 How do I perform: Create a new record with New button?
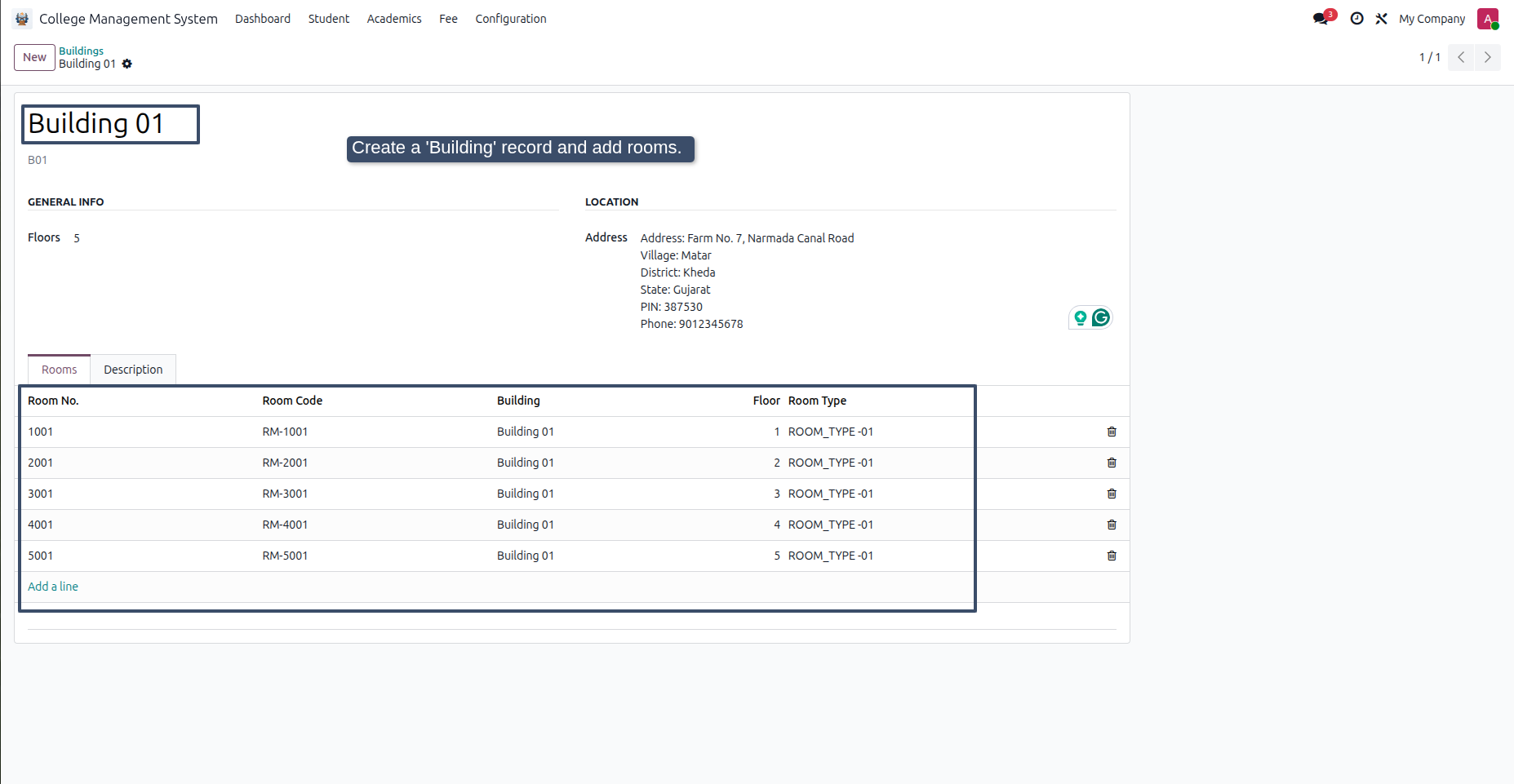[34, 57]
